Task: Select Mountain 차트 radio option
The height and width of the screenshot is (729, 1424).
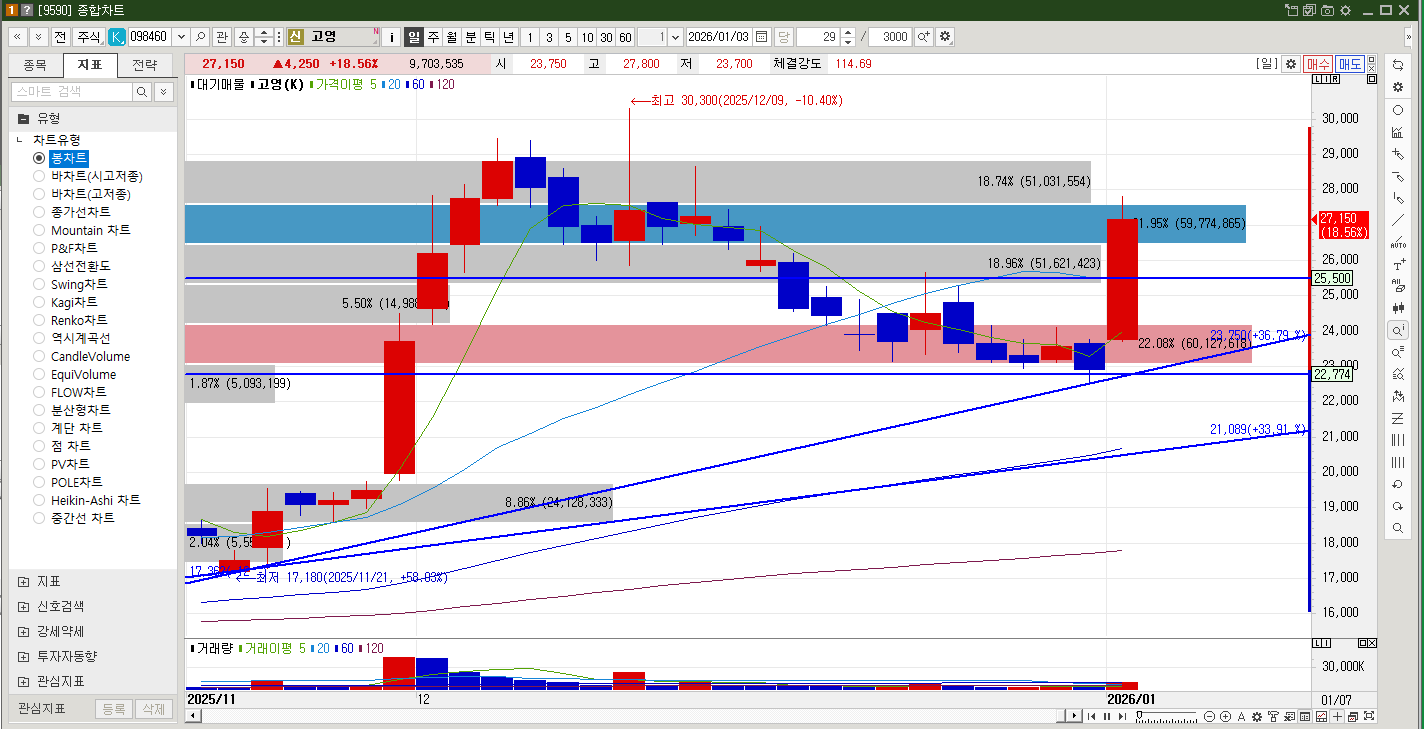Action: 39,230
